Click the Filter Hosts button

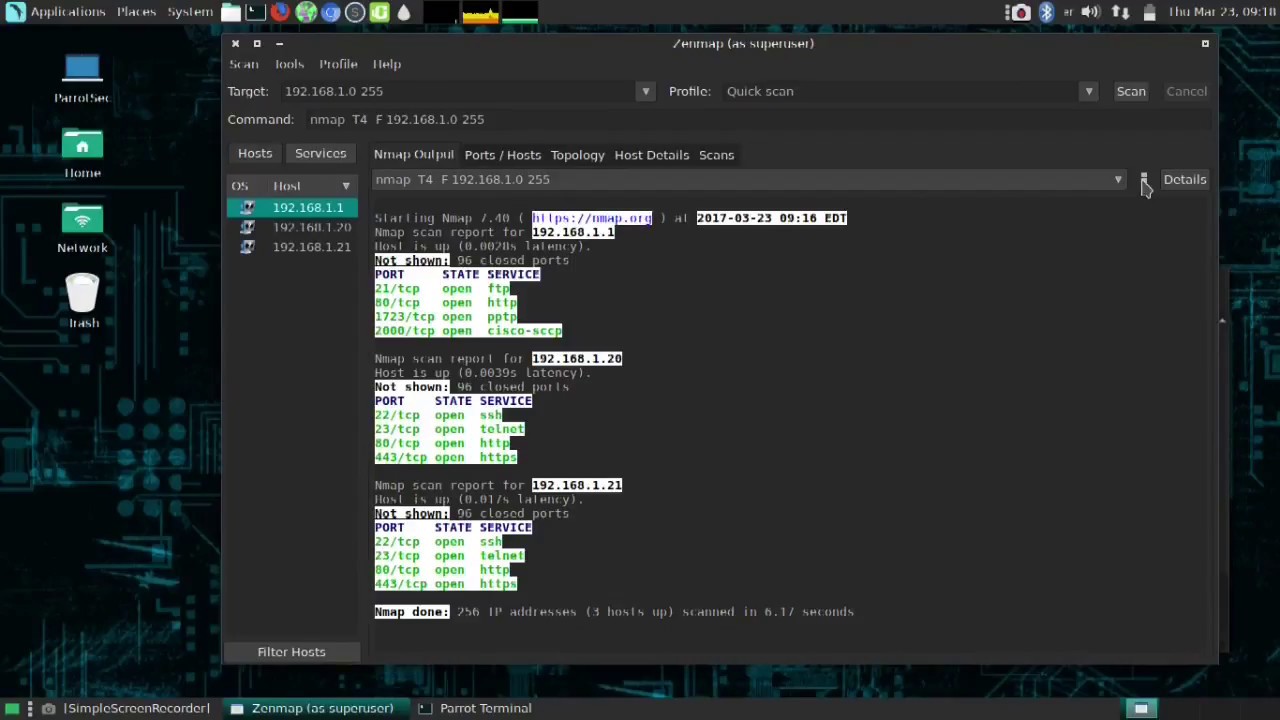click(291, 652)
